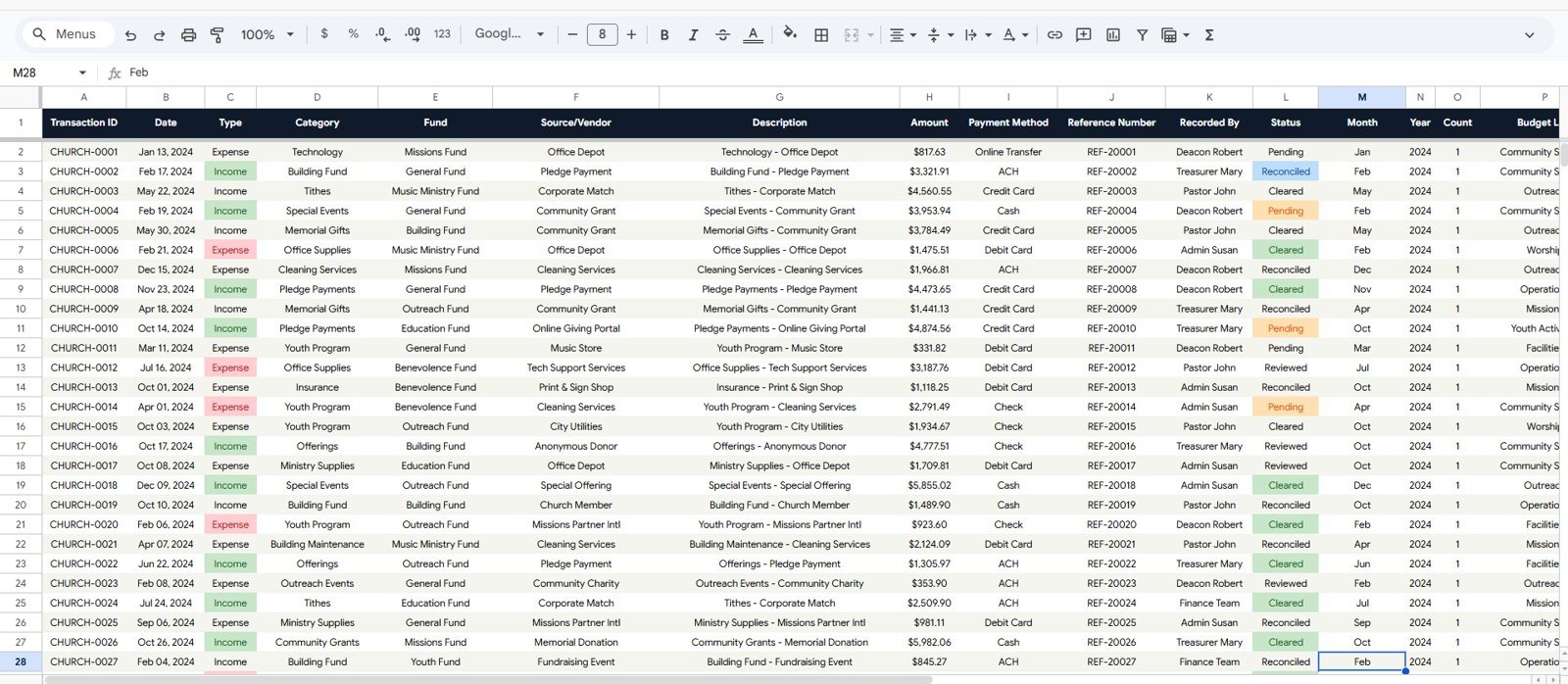This screenshot has width=1568, height=684.
Task: Open the font family dropdown
Action: pos(509,34)
